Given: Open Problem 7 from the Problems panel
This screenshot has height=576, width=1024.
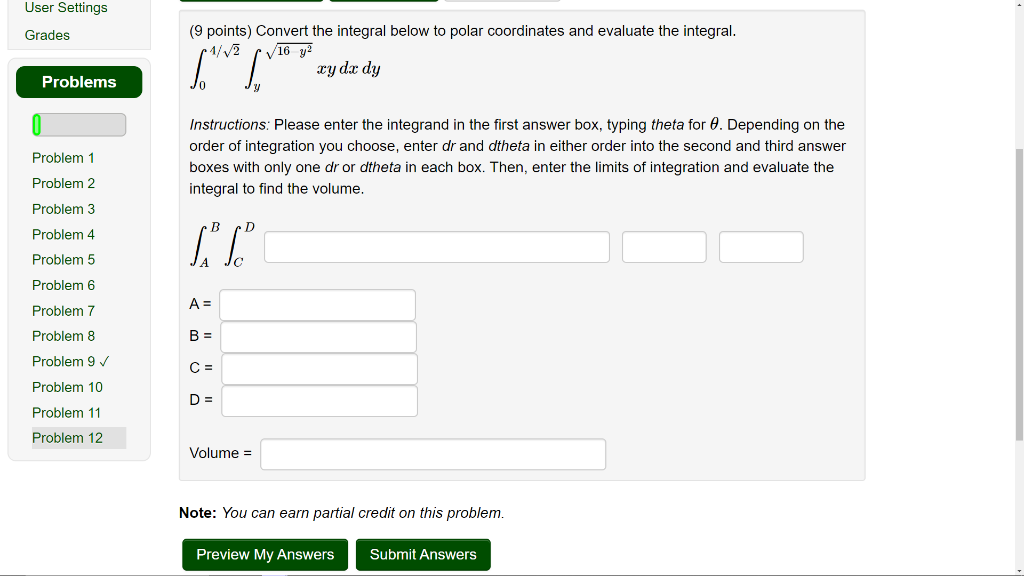Looking at the screenshot, I should click(x=63, y=311).
